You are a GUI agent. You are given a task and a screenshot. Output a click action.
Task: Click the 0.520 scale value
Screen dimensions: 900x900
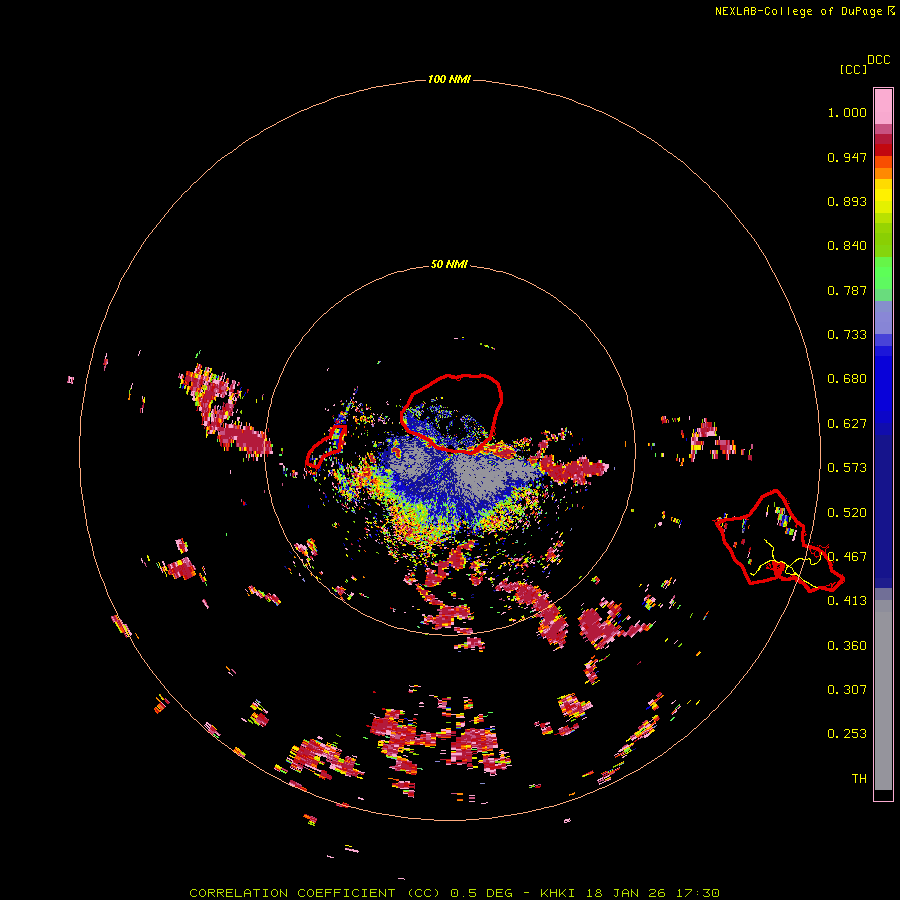tap(847, 513)
